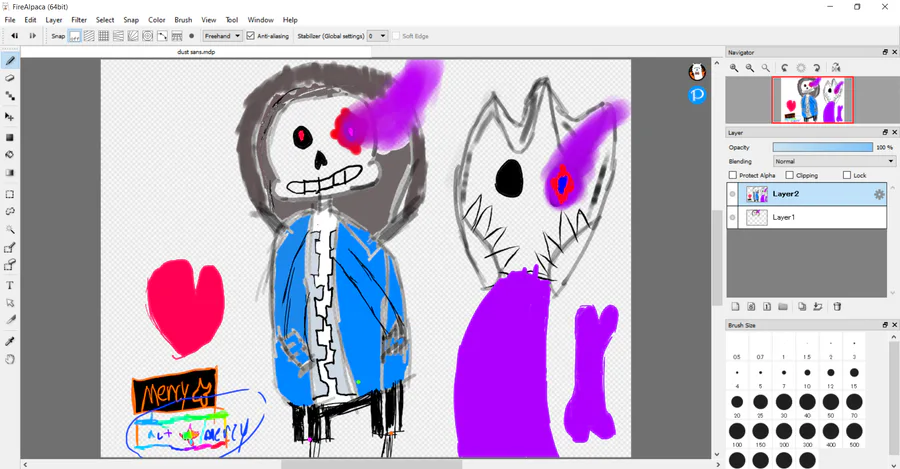This screenshot has height=469, width=900.
Task: Open the Blending mode dropdown
Action: [834, 161]
